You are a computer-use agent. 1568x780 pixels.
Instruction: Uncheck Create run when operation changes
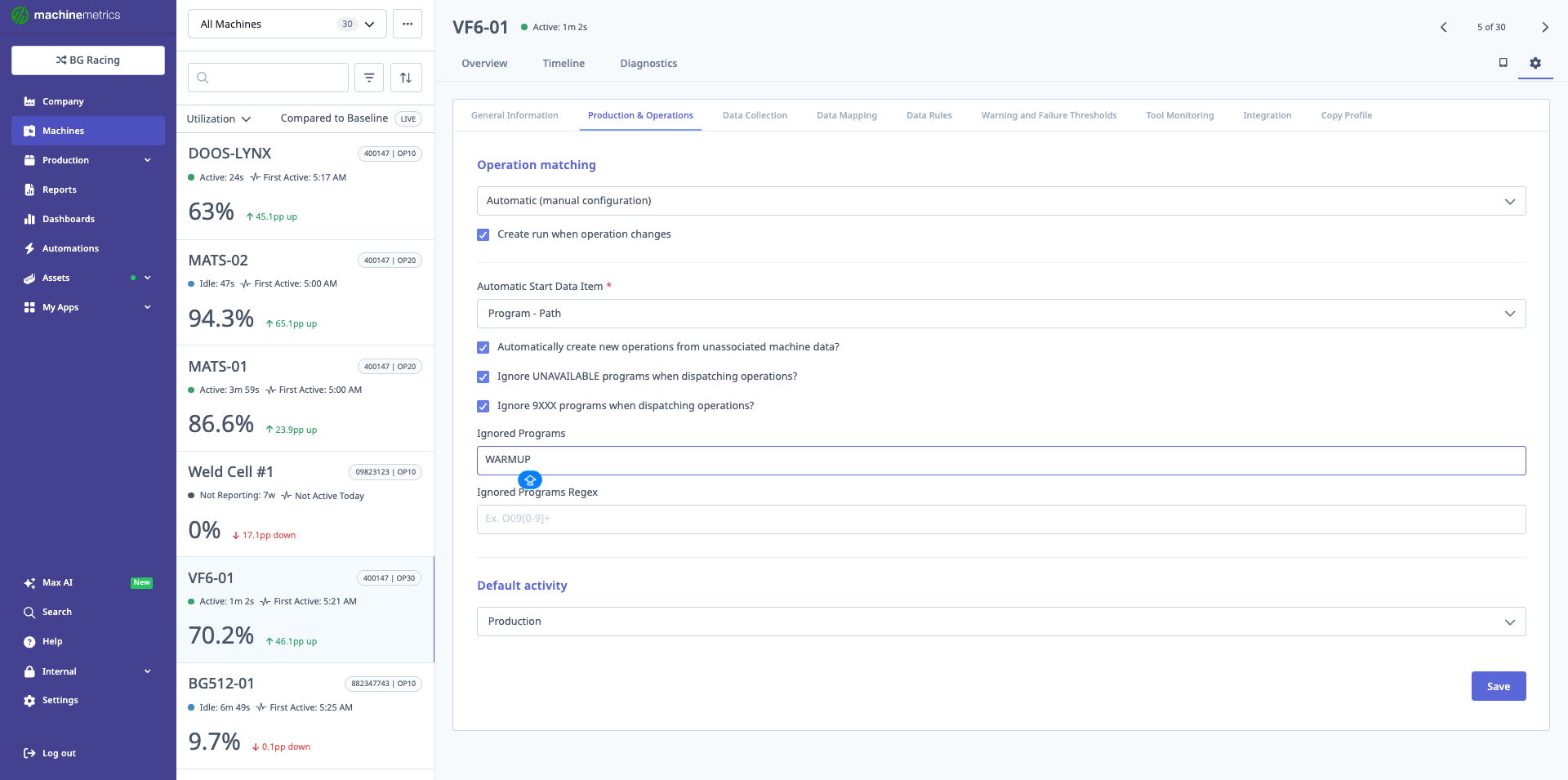tap(483, 234)
